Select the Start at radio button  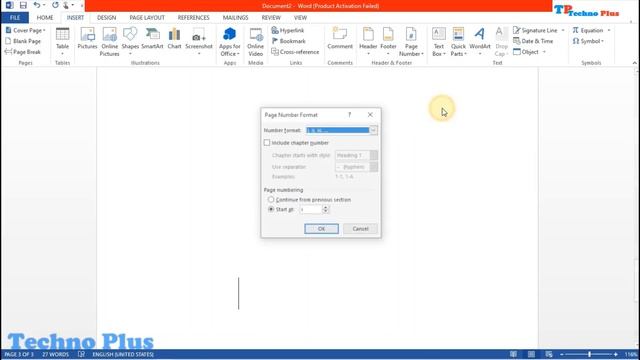pos(271,209)
